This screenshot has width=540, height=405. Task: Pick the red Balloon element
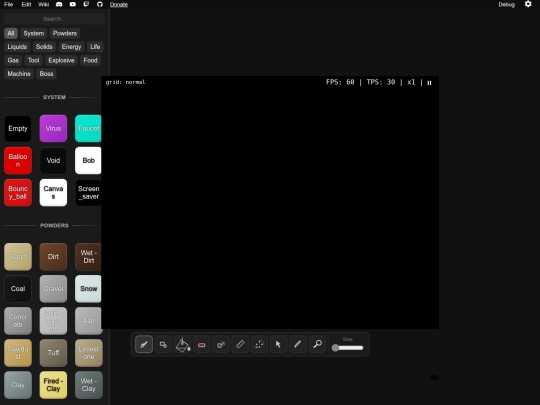[x=18, y=160]
